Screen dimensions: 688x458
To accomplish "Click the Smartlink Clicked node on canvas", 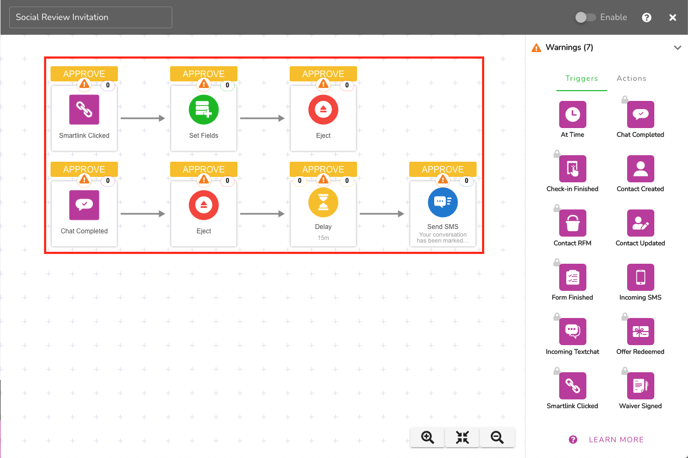I will [84, 110].
